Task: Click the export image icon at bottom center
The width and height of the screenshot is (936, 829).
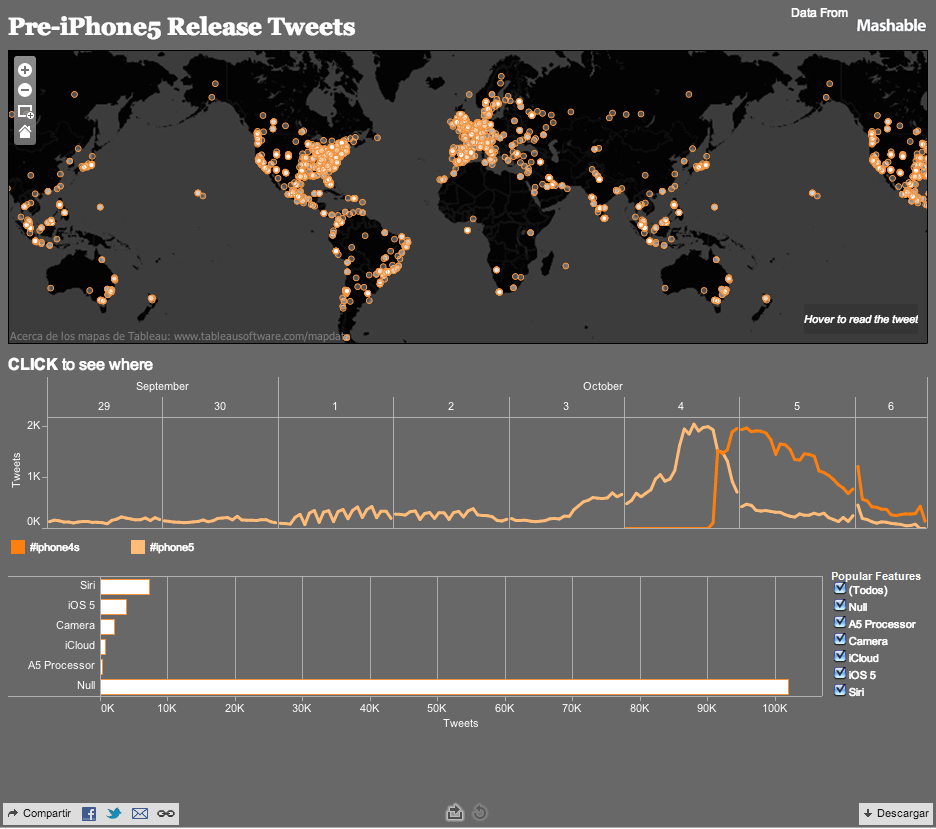Action: pyautogui.click(x=455, y=813)
